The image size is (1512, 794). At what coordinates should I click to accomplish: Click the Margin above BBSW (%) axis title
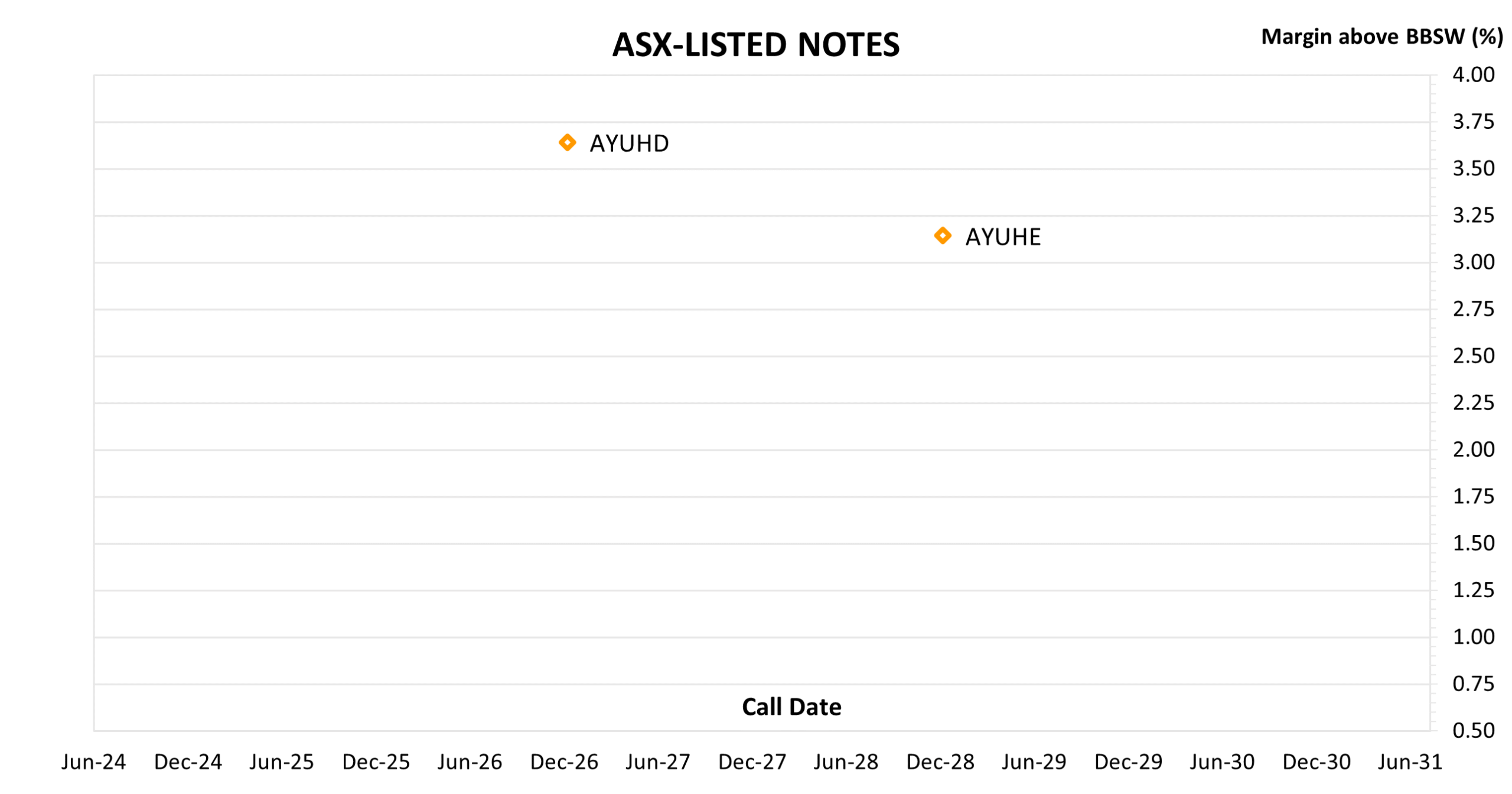1381,37
